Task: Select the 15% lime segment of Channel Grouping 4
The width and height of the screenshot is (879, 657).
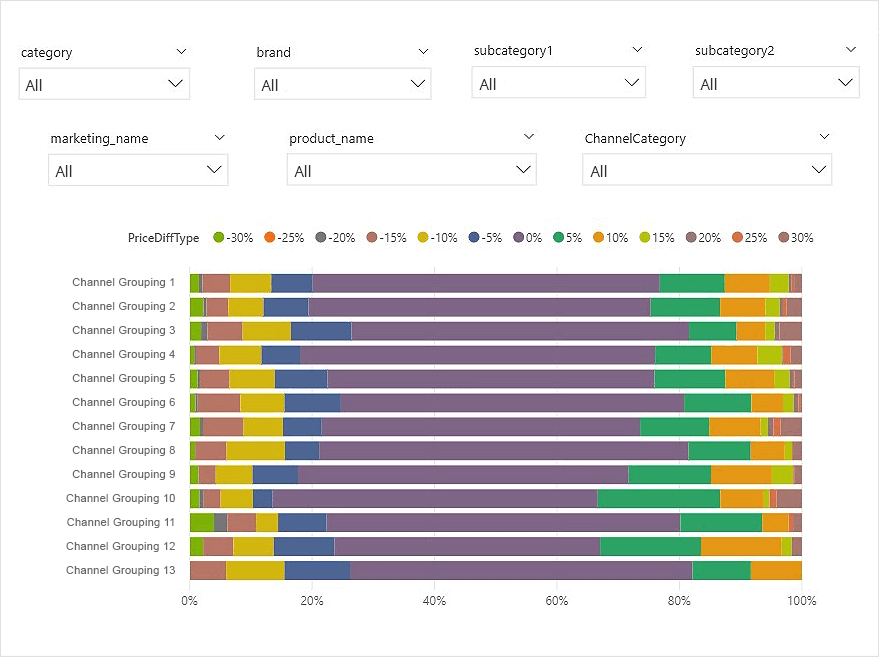Action: pyautogui.click(x=770, y=355)
